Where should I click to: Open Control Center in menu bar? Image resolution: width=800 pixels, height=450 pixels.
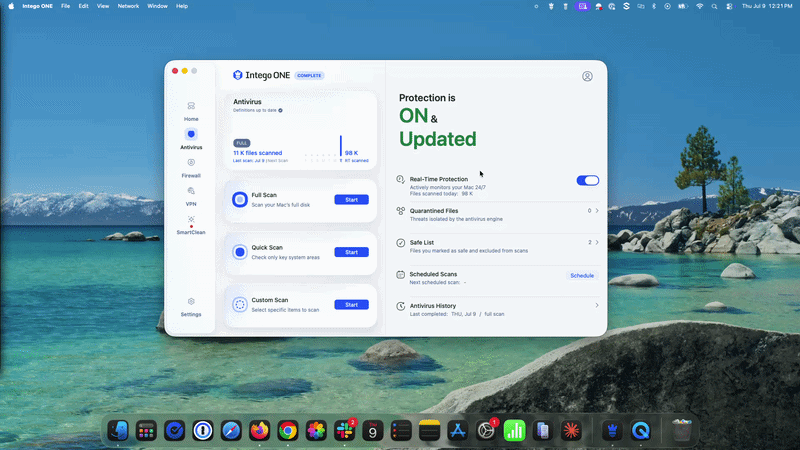tap(729, 6)
